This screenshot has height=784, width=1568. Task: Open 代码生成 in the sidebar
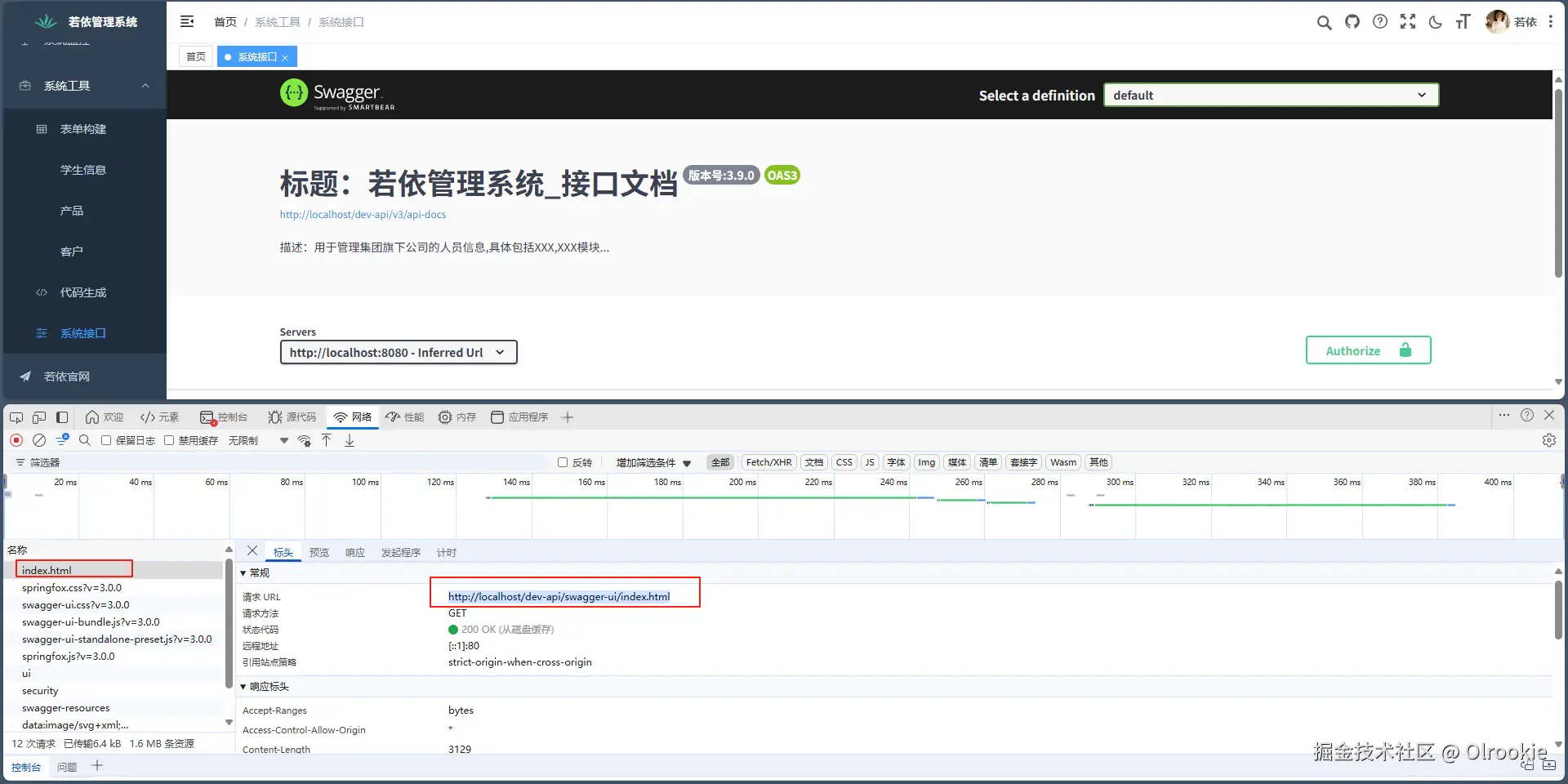pos(83,292)
